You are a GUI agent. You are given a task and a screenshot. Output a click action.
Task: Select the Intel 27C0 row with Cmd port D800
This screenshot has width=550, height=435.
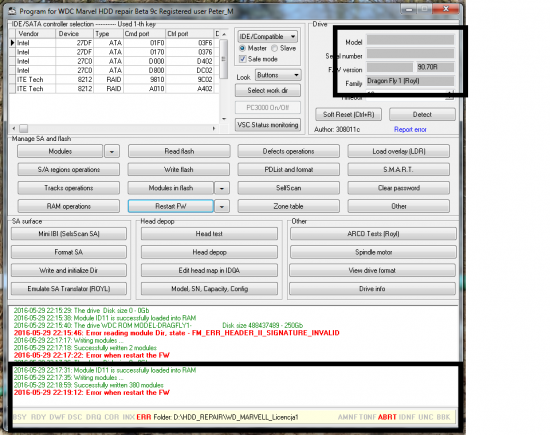pyautogui.click(x=114, y=70)
